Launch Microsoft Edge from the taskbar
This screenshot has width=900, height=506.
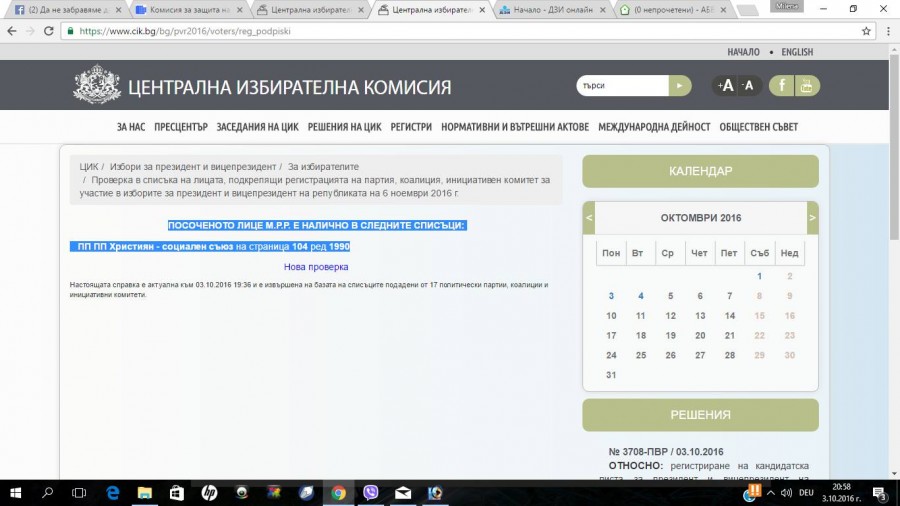[x=113, y=493]
